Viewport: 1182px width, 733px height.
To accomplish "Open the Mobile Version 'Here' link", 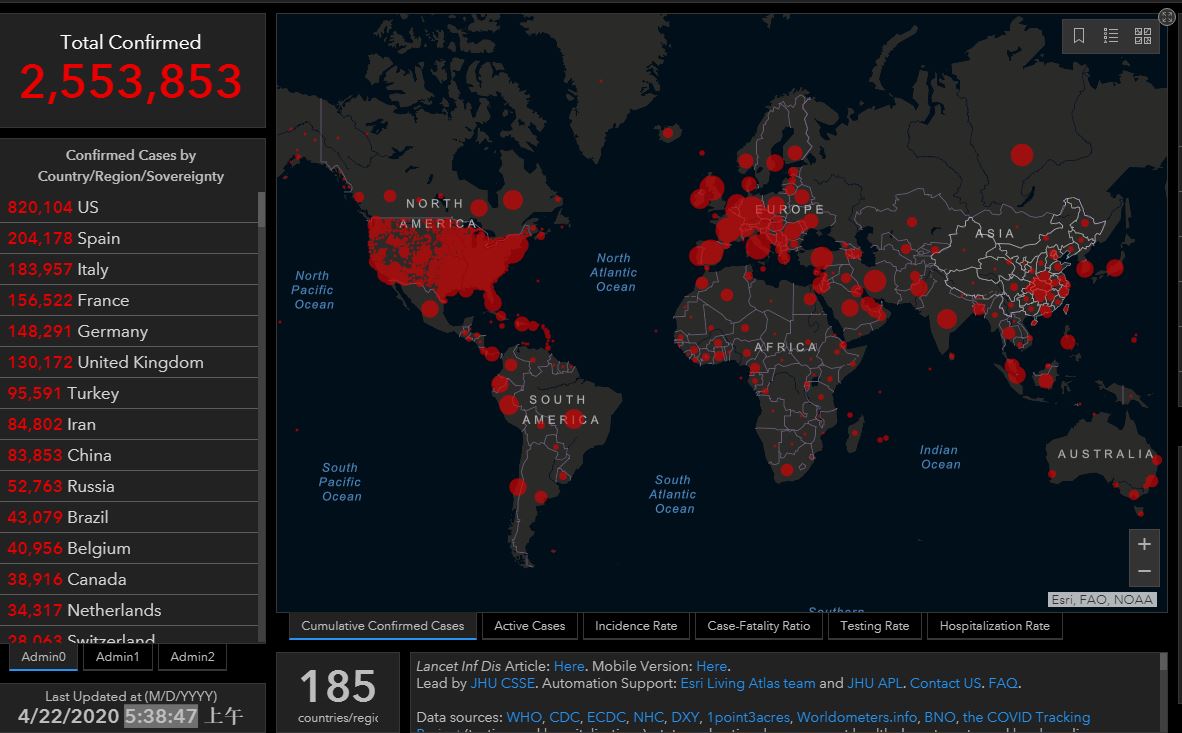I will (x=711, y=666).
